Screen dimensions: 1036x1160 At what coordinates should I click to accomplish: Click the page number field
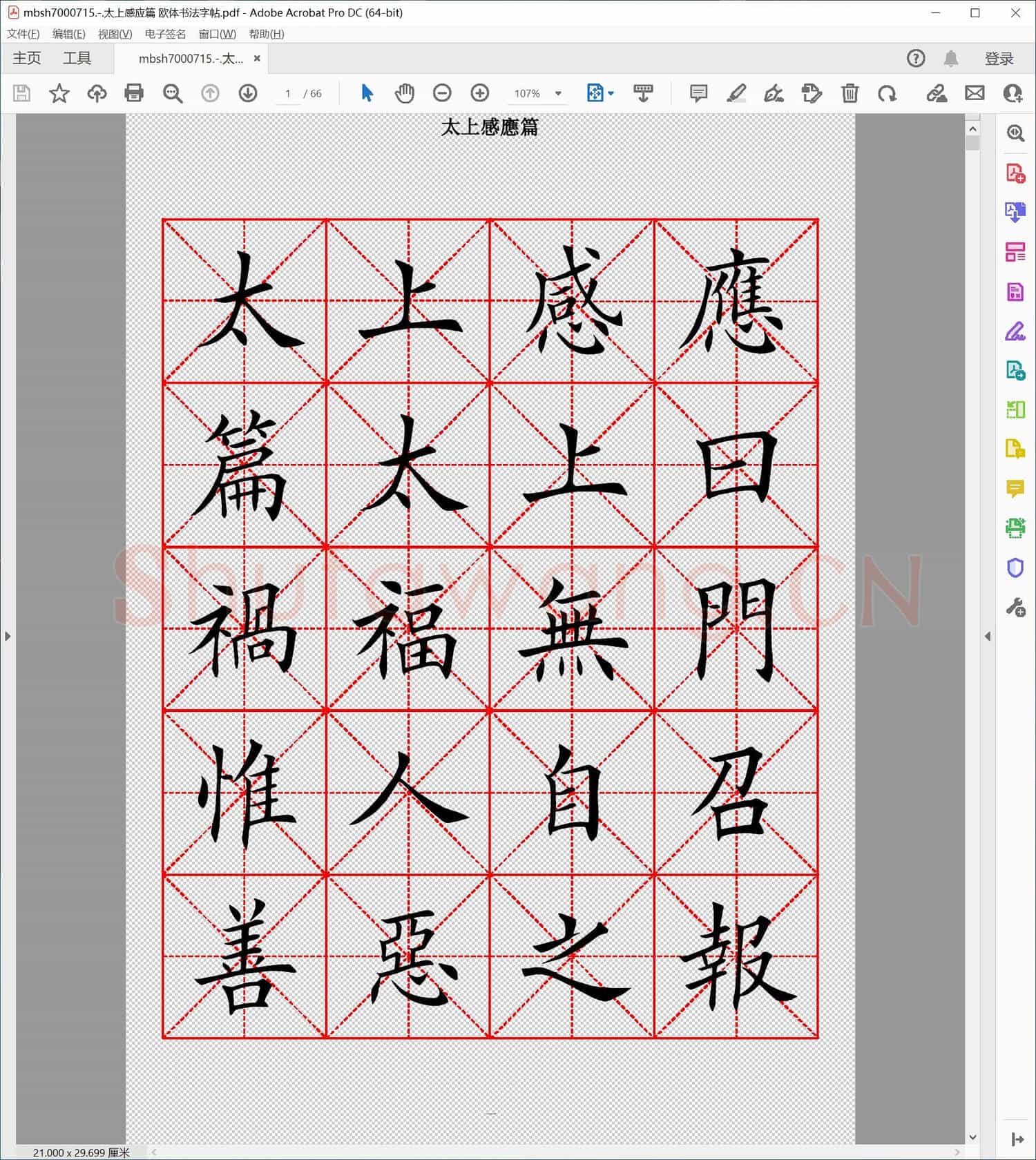click(x=287, y=93)
